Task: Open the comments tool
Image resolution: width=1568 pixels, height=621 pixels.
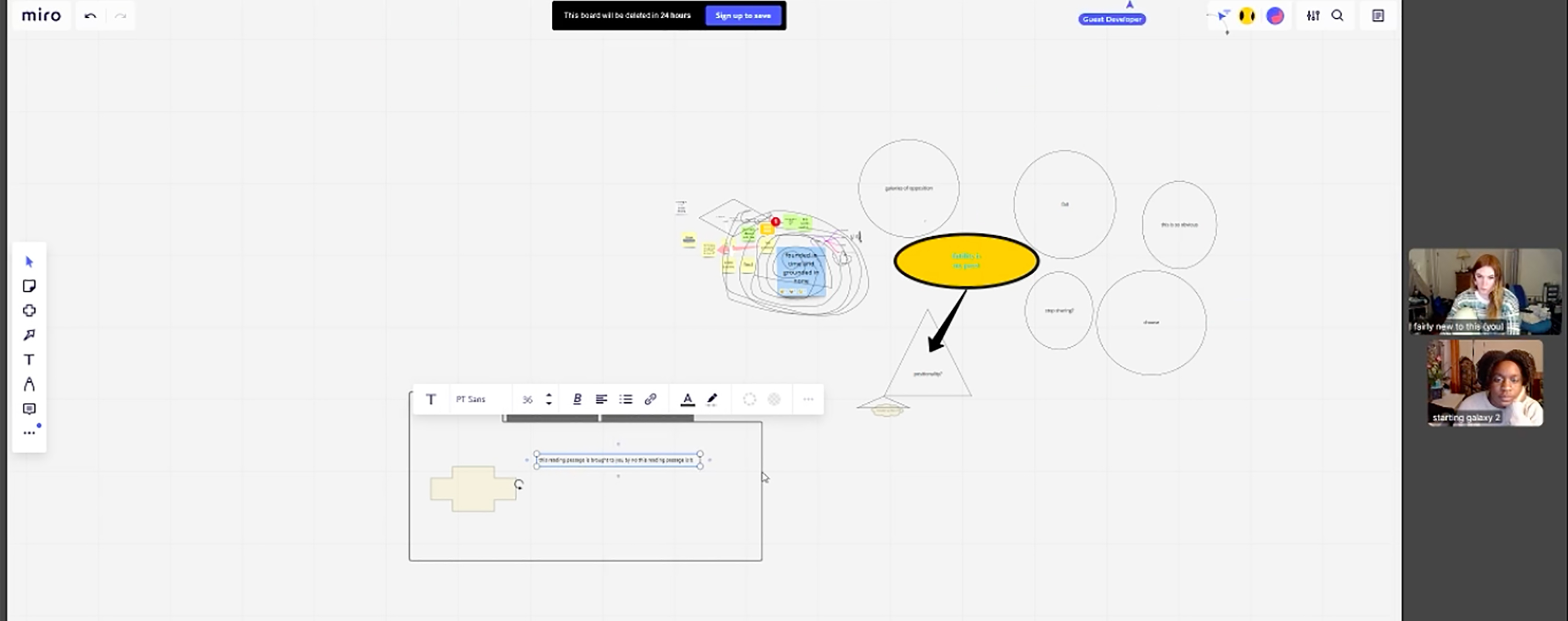Action: click(x=29, y=408)
